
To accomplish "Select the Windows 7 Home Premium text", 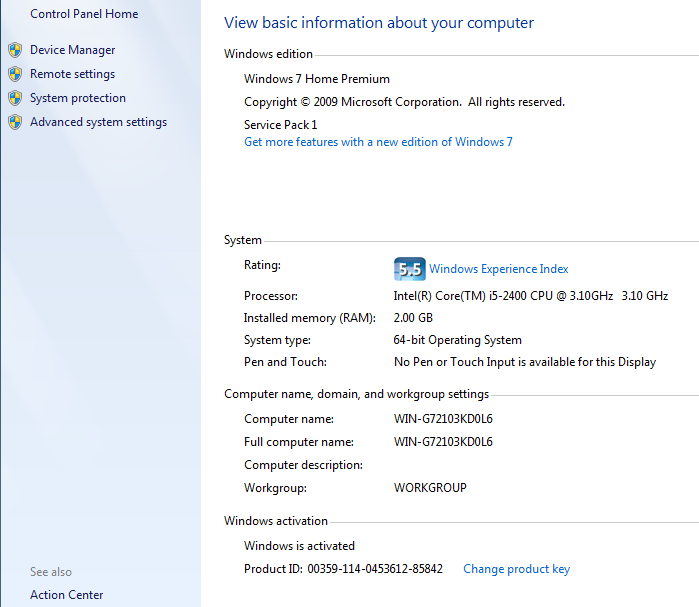I will tap(317, 79).
